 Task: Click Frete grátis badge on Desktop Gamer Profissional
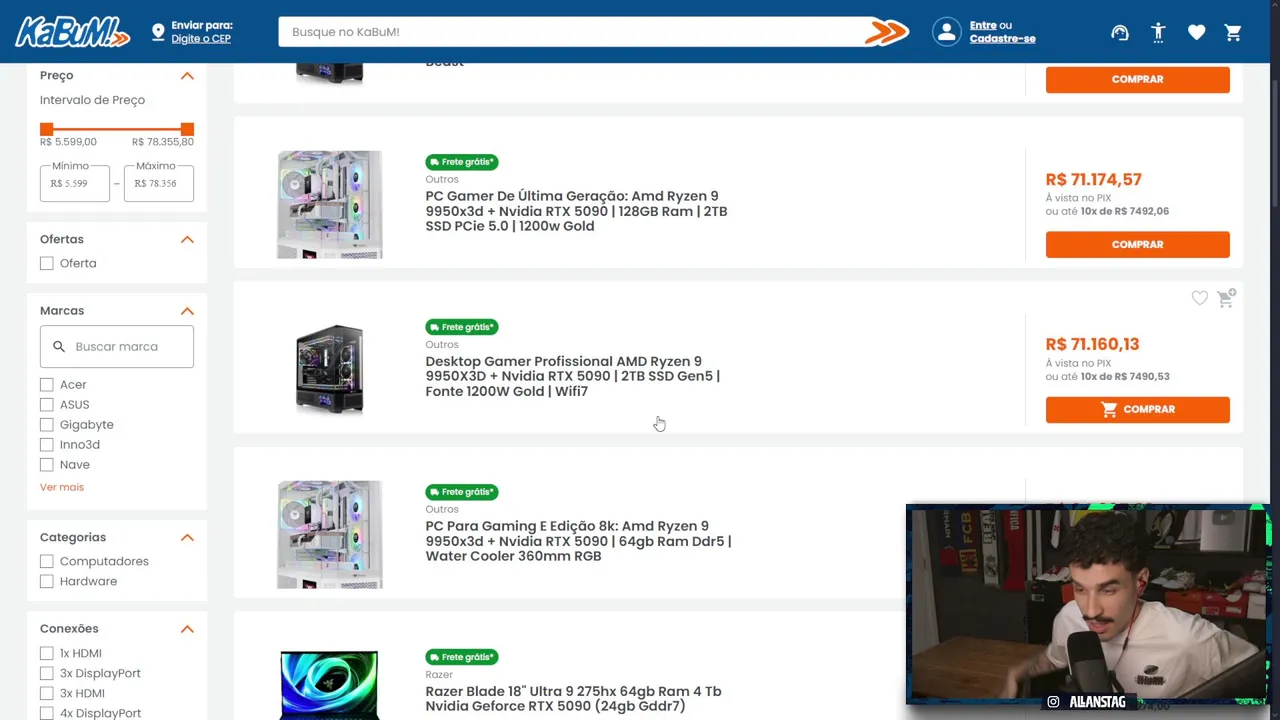[462, 327]
